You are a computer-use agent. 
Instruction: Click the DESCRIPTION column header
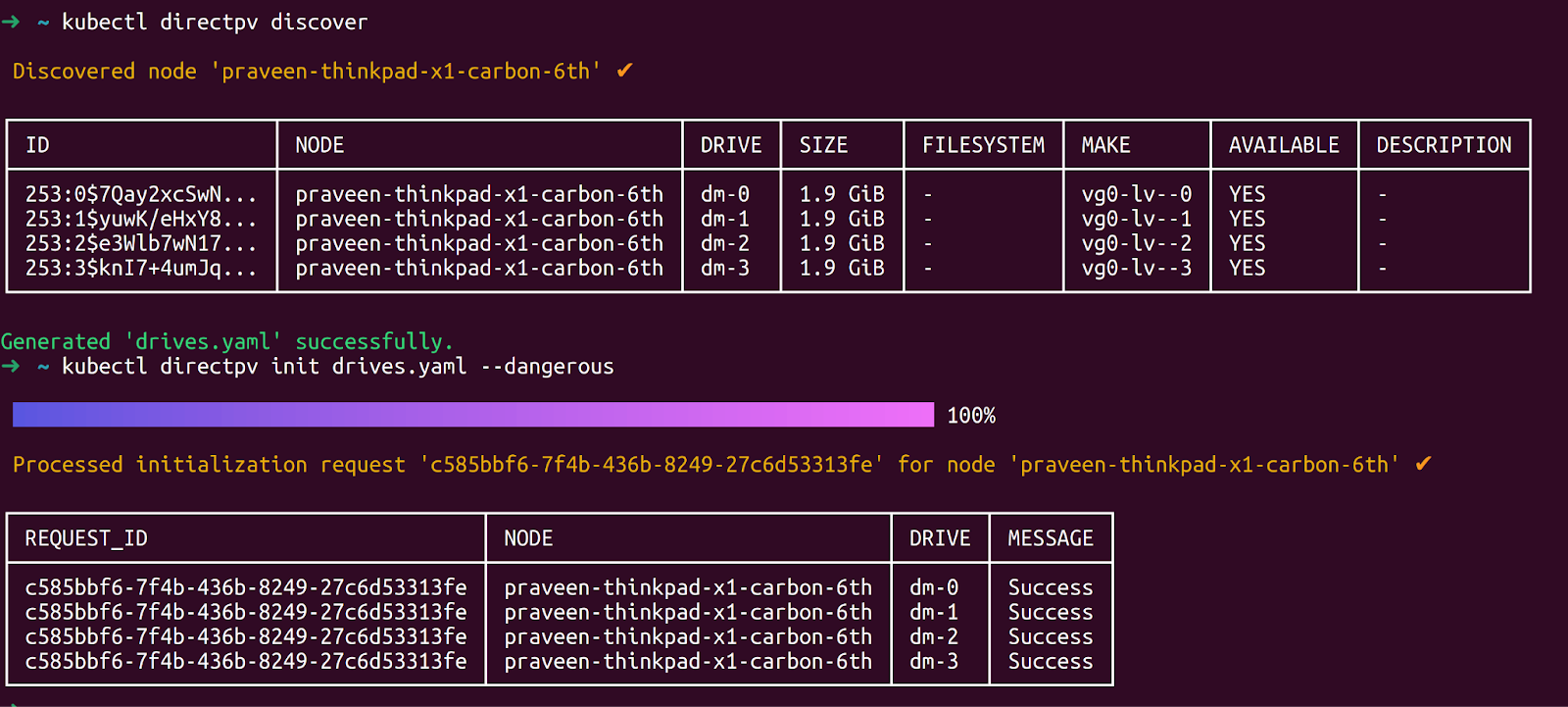1444,145
